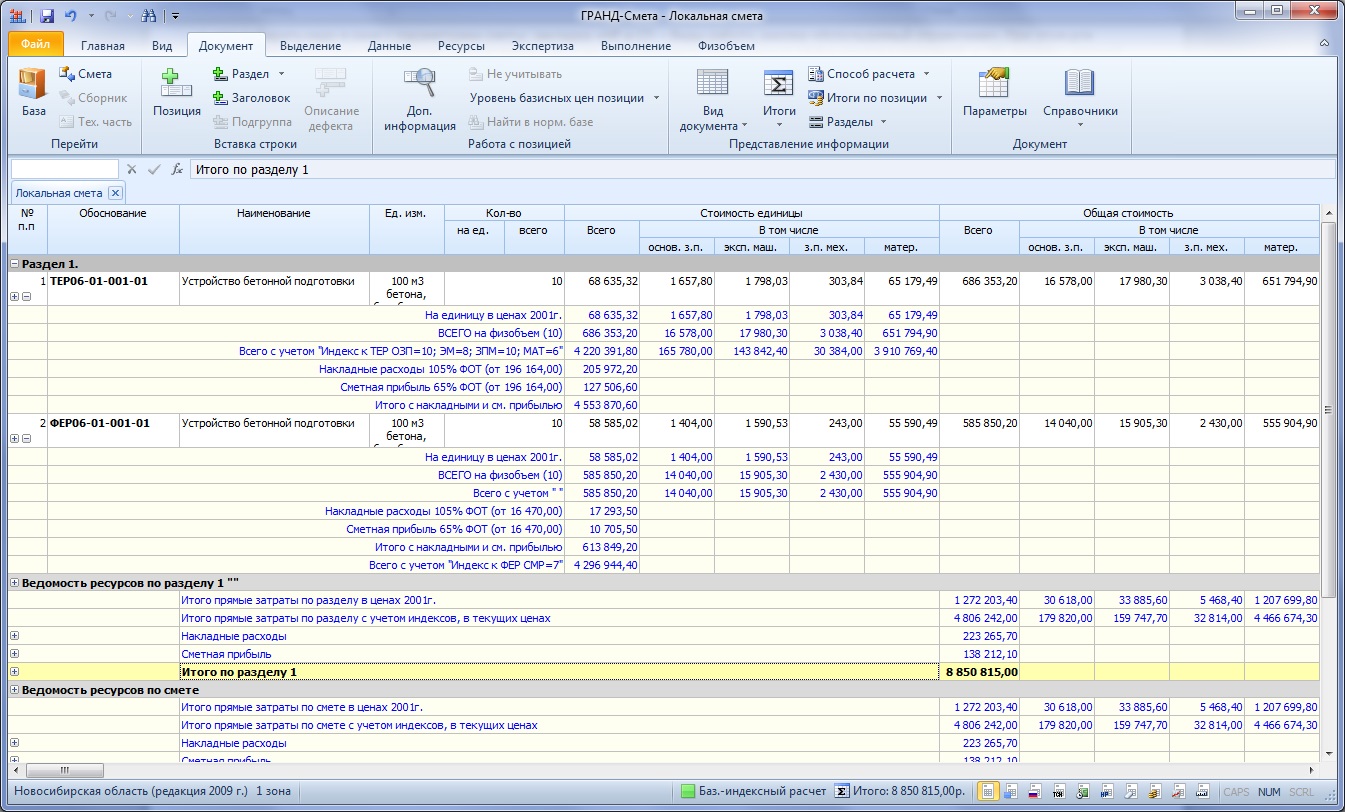This screenshot has height=812, width=1345.
Task: Switch to the Ресурсы ribbon tab
Action: pyautogui.click(x=461, y=46)
